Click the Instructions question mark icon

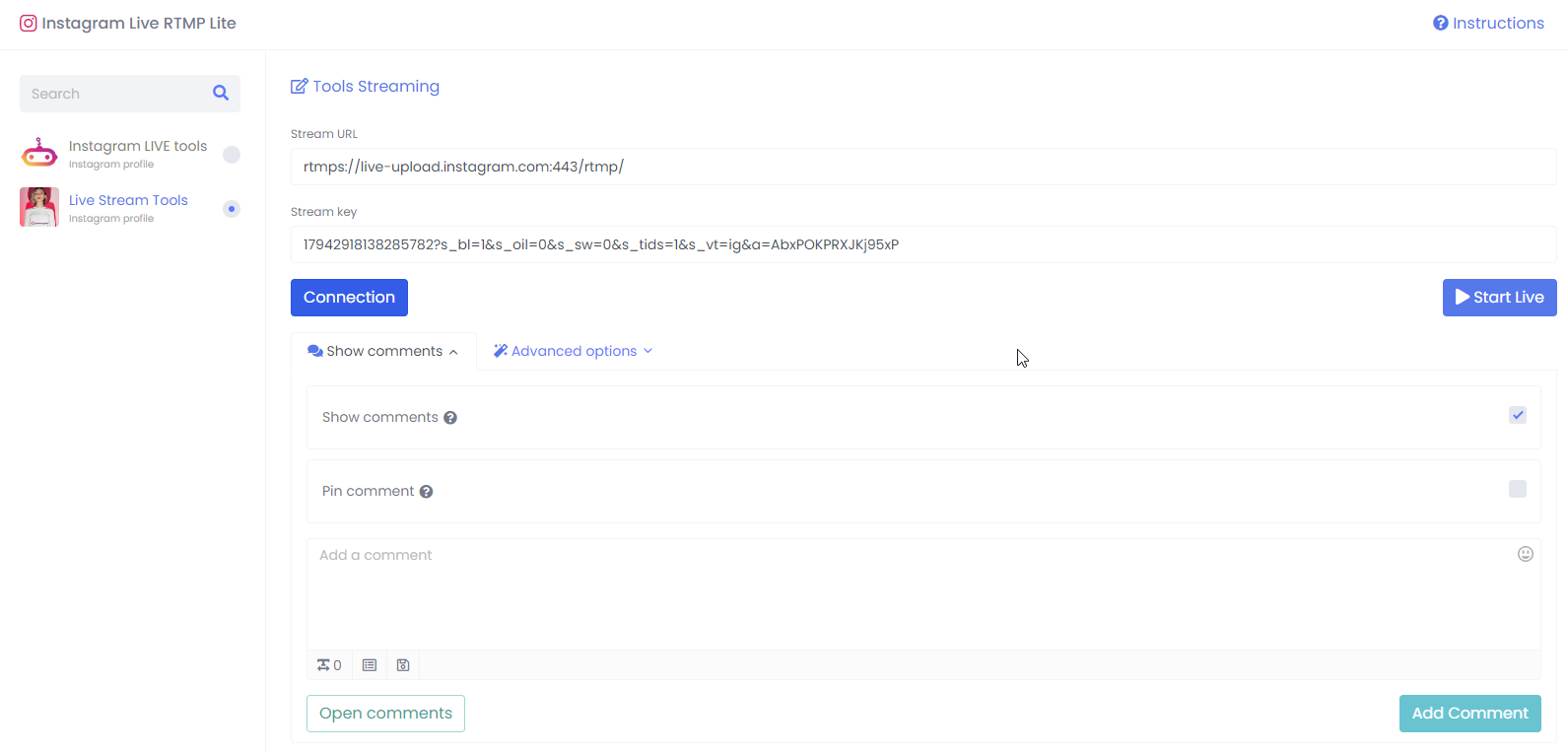coord(1441,23)
